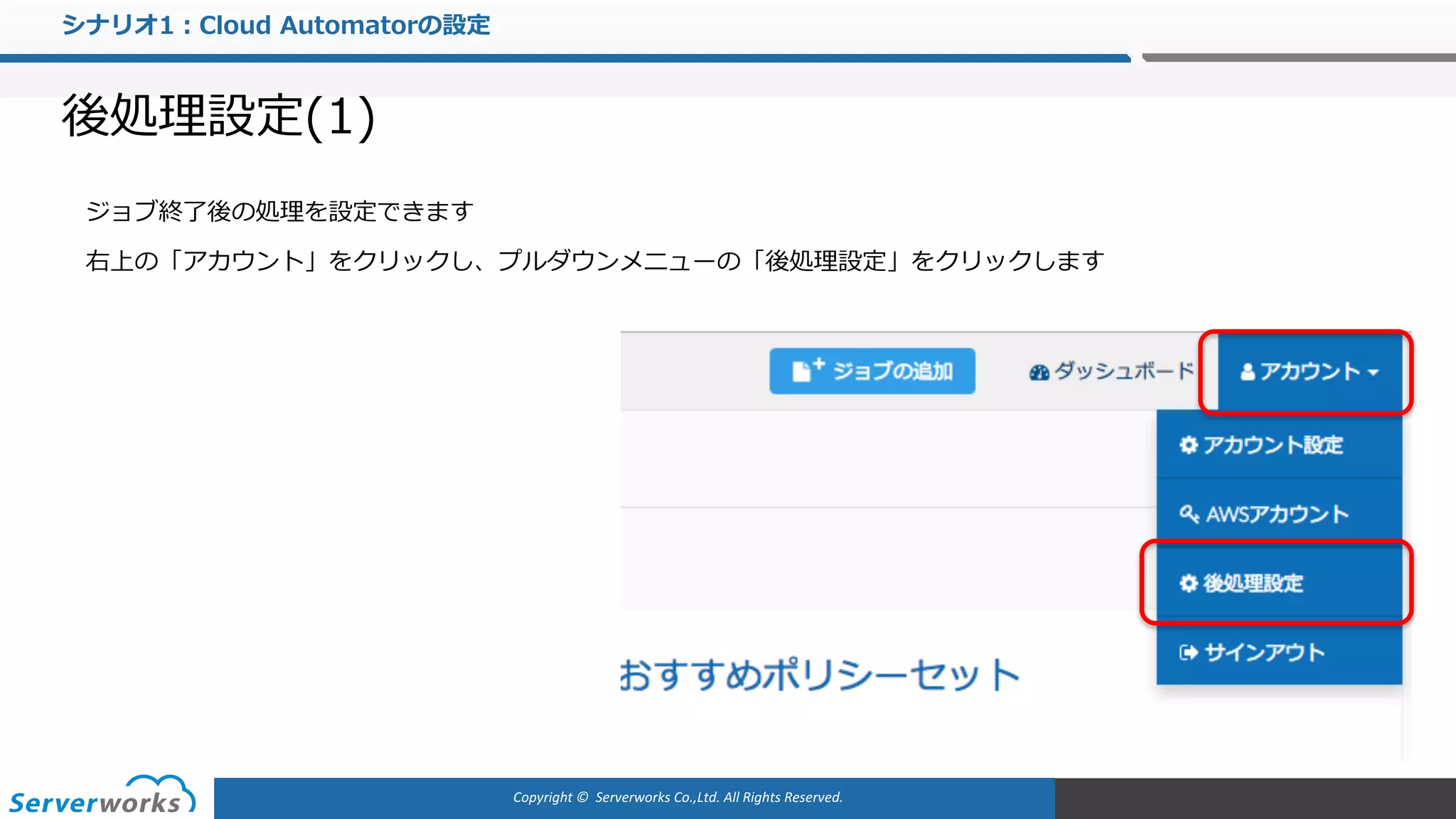The height and width of the screenshot is (819, 1456).
Task: Click the gear icon beside 後処理設定
Action: point(1188,583)
